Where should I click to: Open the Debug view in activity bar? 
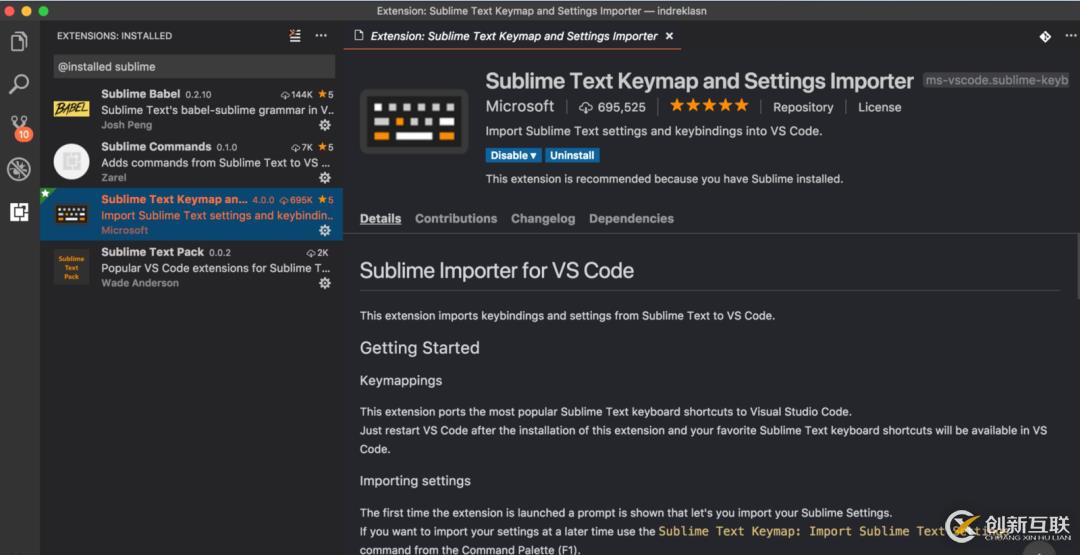[19, 169]
